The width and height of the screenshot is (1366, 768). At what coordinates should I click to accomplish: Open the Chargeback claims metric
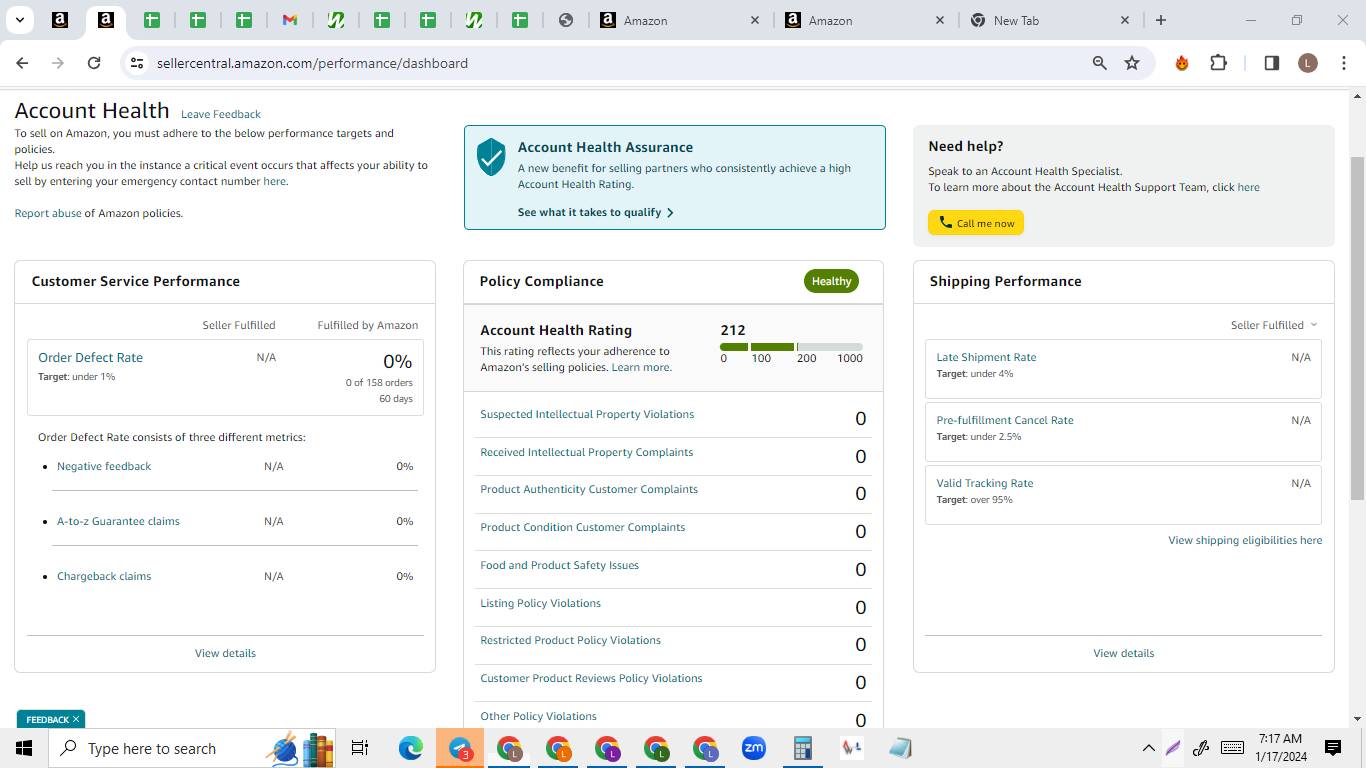click(x=104, y=576)
